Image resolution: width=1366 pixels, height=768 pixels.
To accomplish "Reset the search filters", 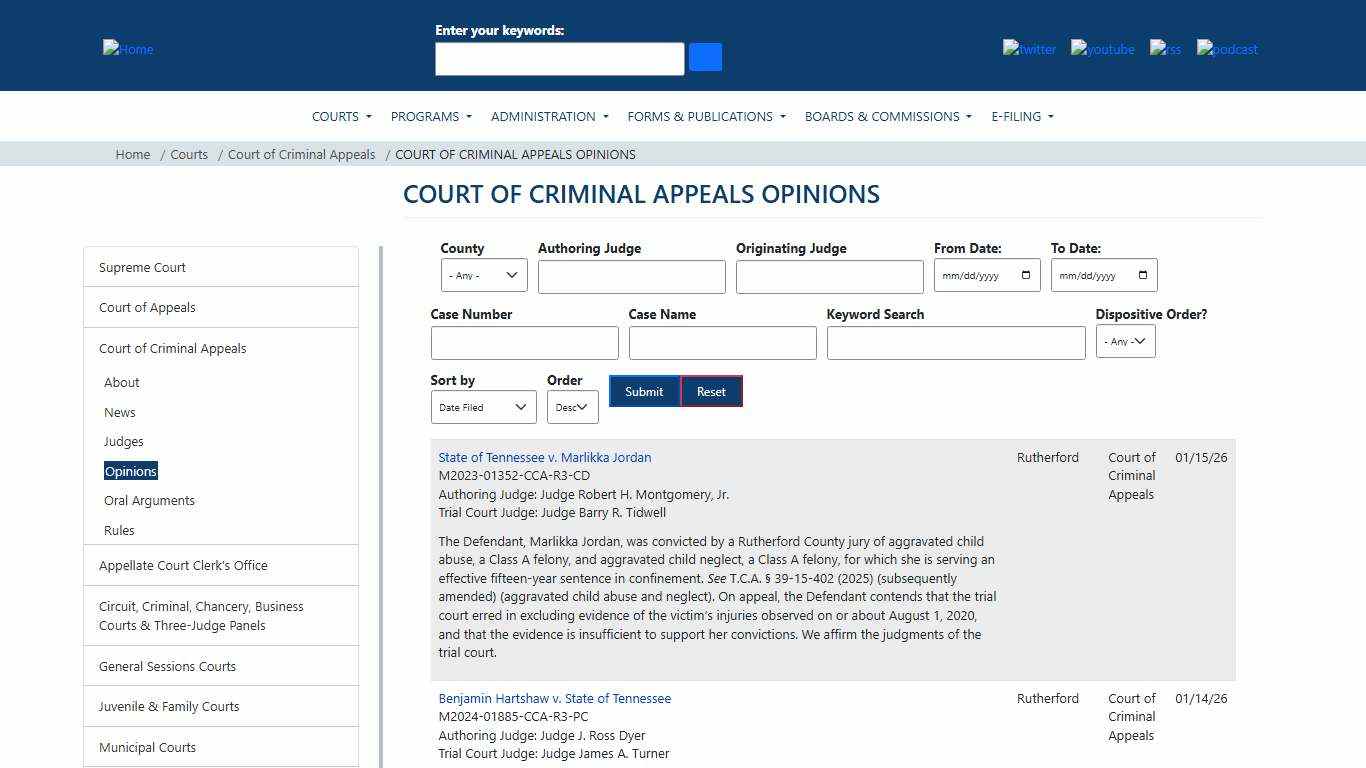I will click(x=711, y=391).
